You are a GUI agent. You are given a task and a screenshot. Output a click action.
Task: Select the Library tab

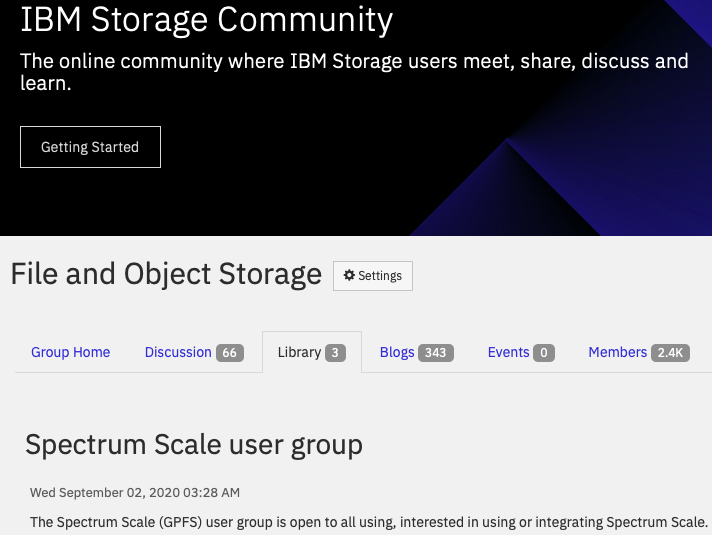[312, 352]
